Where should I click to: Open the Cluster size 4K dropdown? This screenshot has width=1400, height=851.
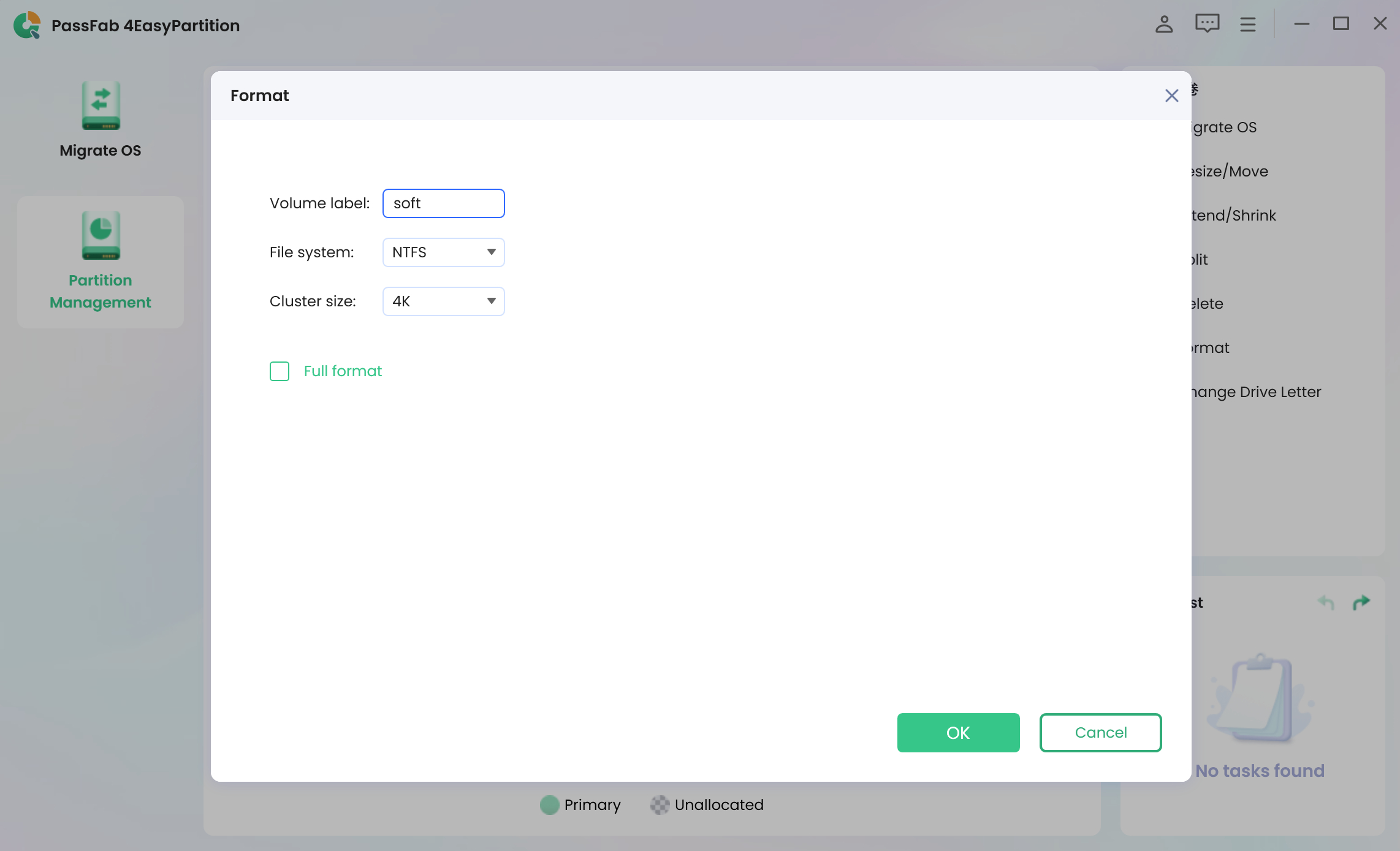point(444,301)
